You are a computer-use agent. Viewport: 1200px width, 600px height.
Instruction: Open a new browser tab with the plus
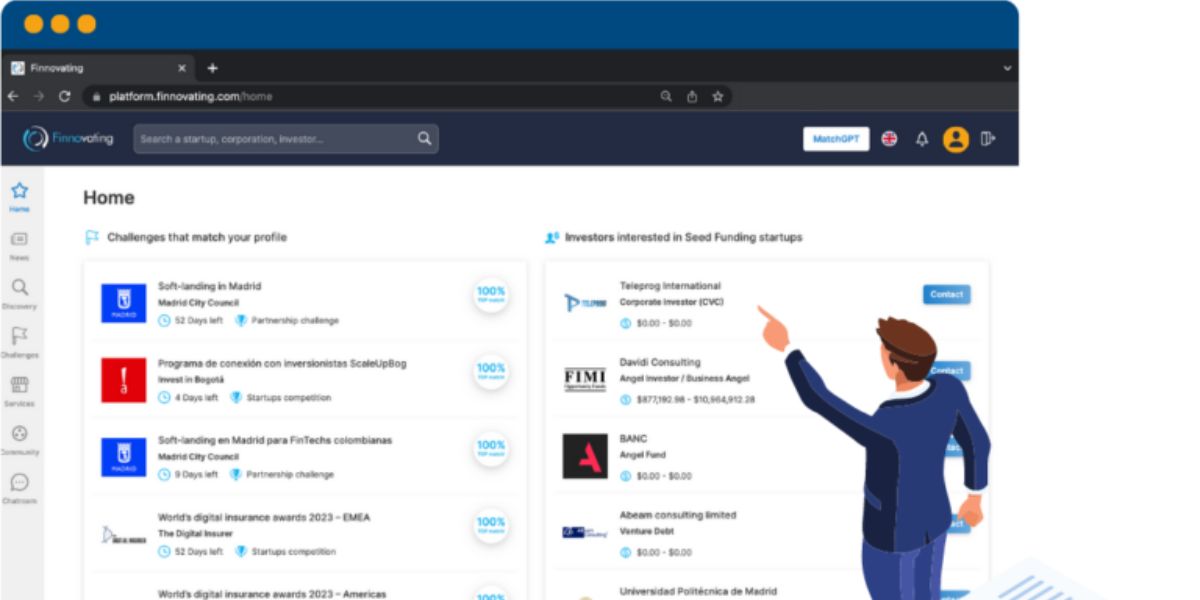(212, 68)
